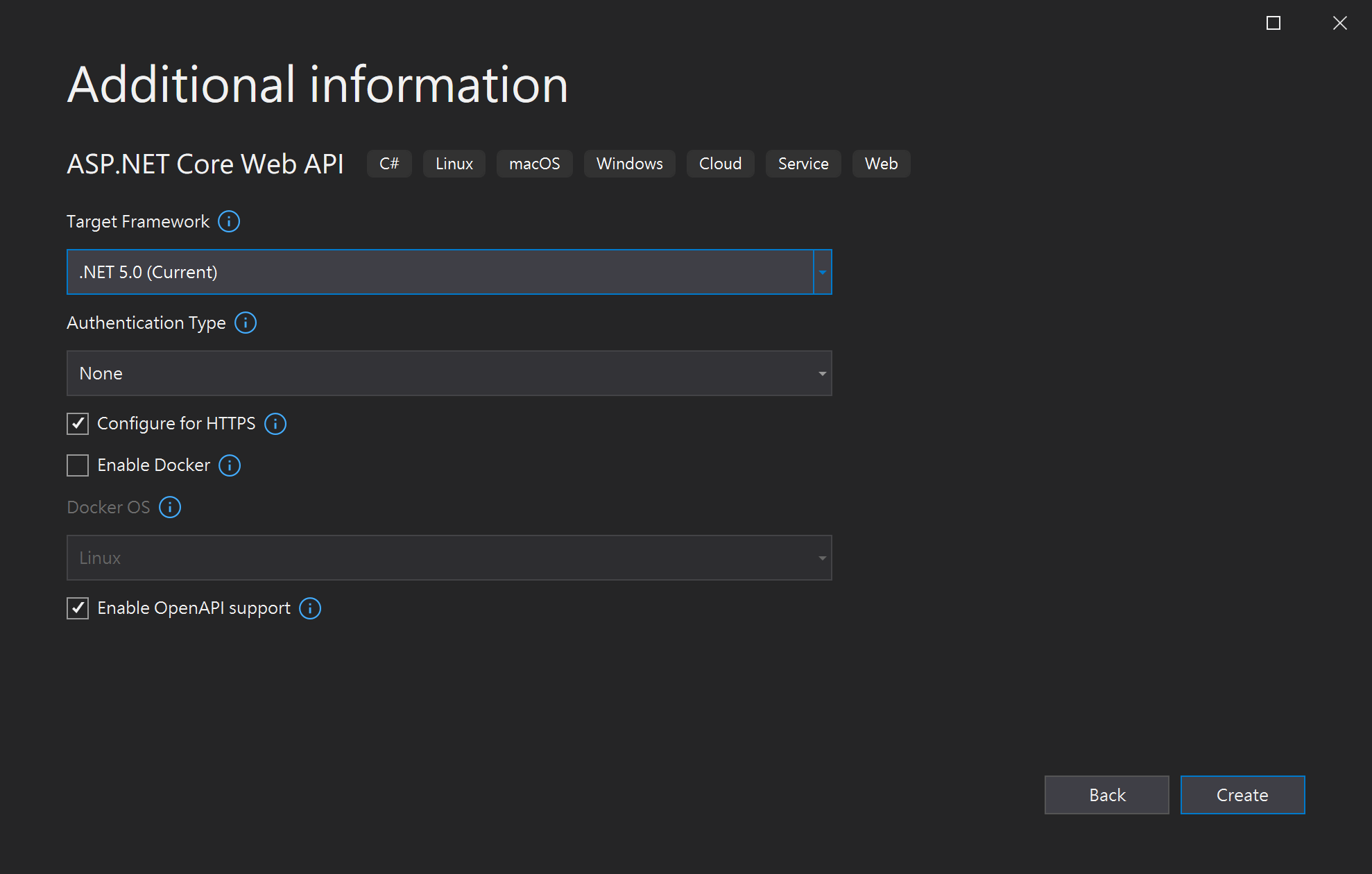Screen dimensions: 1372x874
Task: Click the Back button to return
Action: click(x=1106, y=794)
